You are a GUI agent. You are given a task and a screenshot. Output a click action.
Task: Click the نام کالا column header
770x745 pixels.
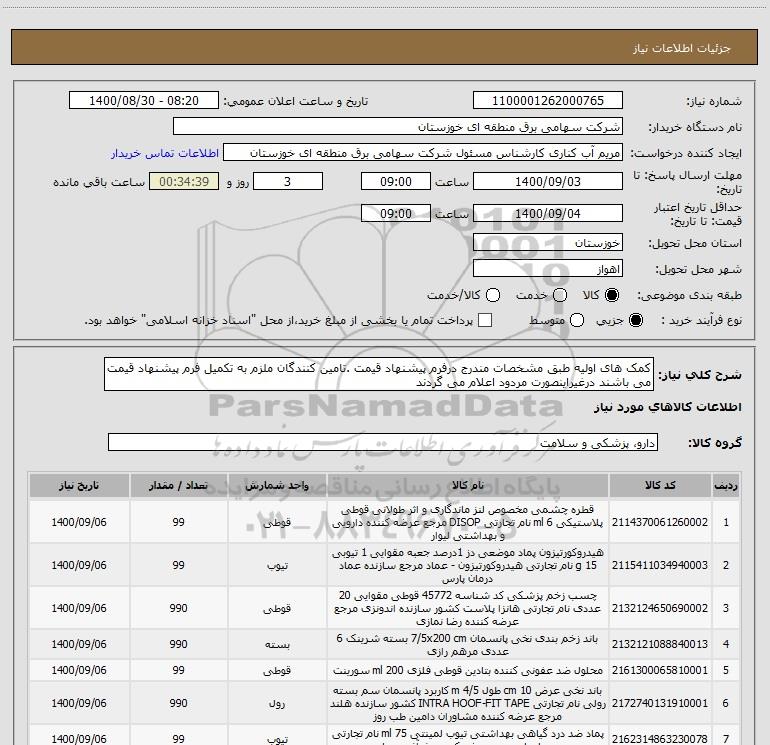point(465,485)
